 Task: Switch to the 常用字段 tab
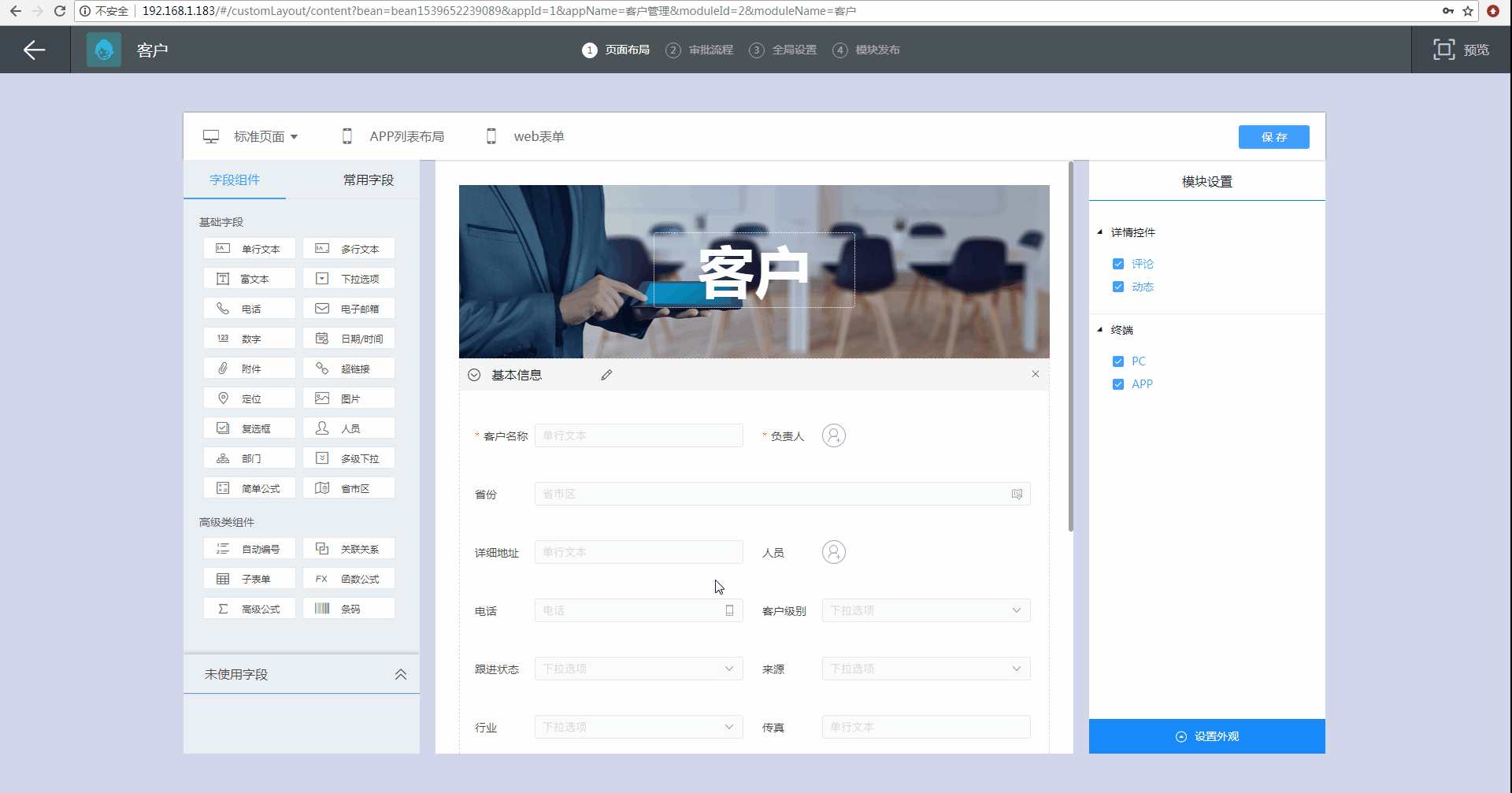369,180
